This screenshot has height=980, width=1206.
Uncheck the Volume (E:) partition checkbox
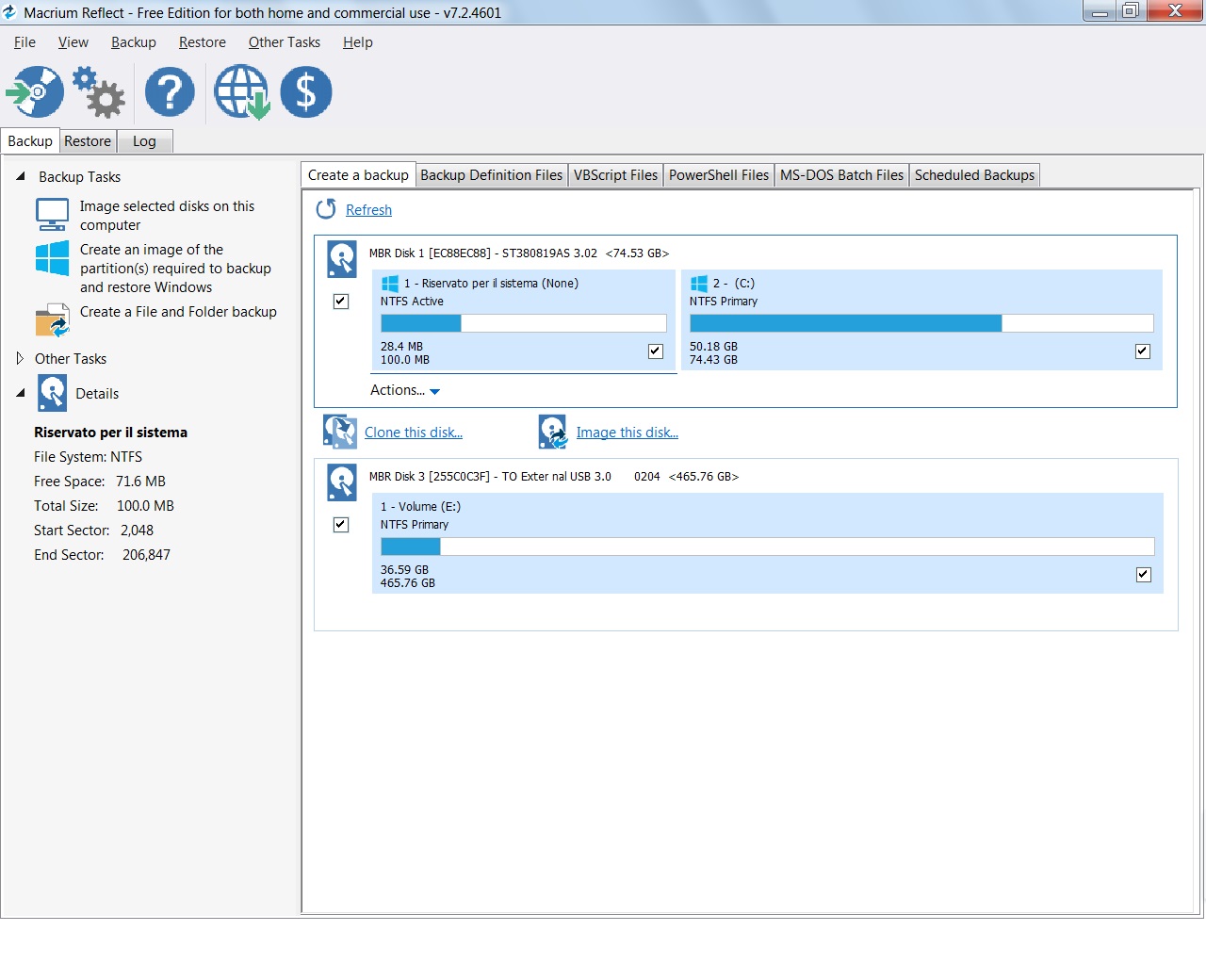[1144, 575]
